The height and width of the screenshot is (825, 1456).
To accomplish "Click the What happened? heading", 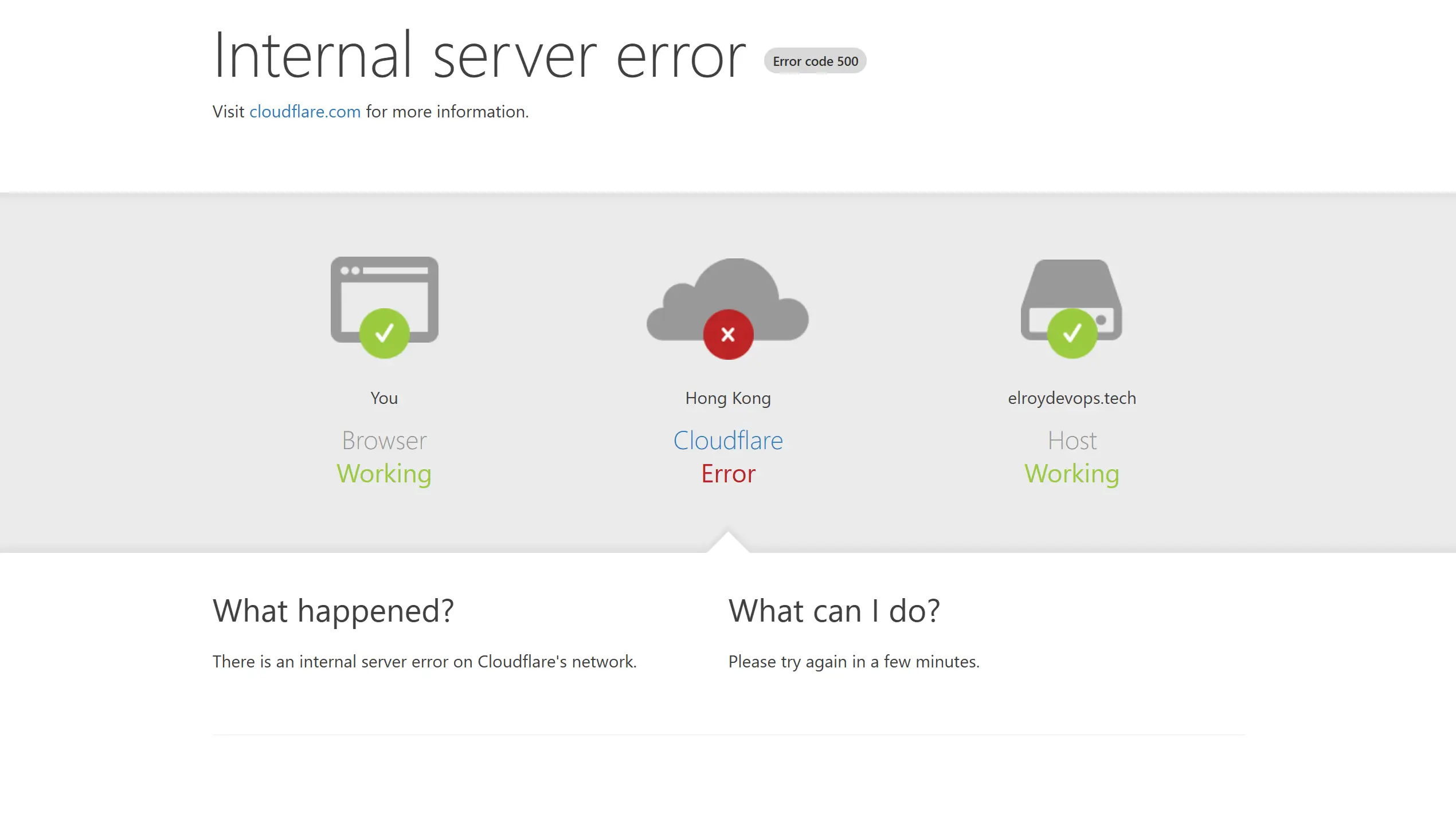I will [x=333, y=611].
